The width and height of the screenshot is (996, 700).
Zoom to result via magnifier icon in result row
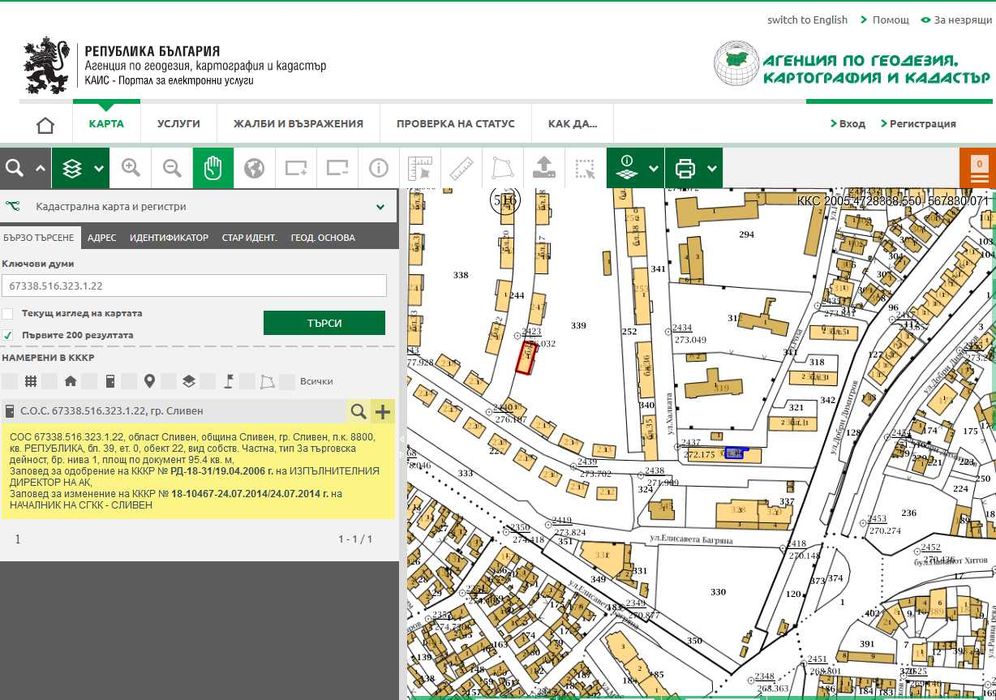point(357,411)
